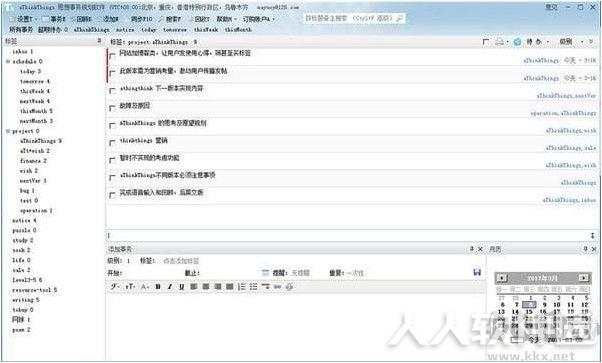Click the 点击添加标签 tag link

pyautogui.click(x=181, y=261)
